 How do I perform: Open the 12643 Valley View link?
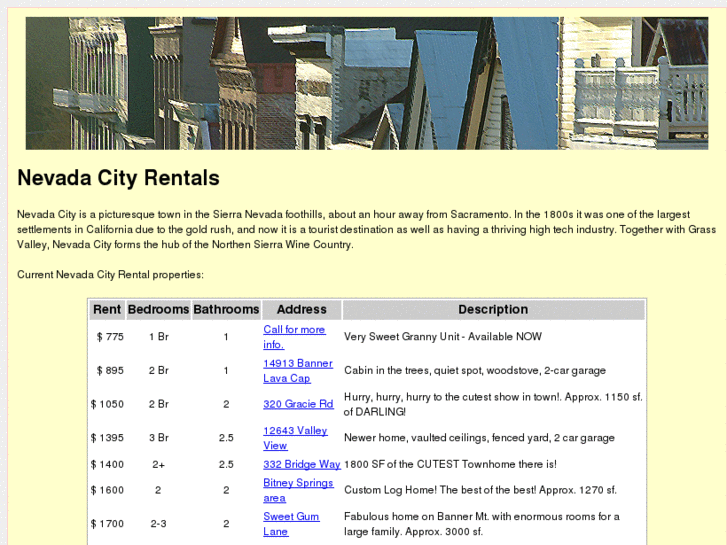(295, 438)
